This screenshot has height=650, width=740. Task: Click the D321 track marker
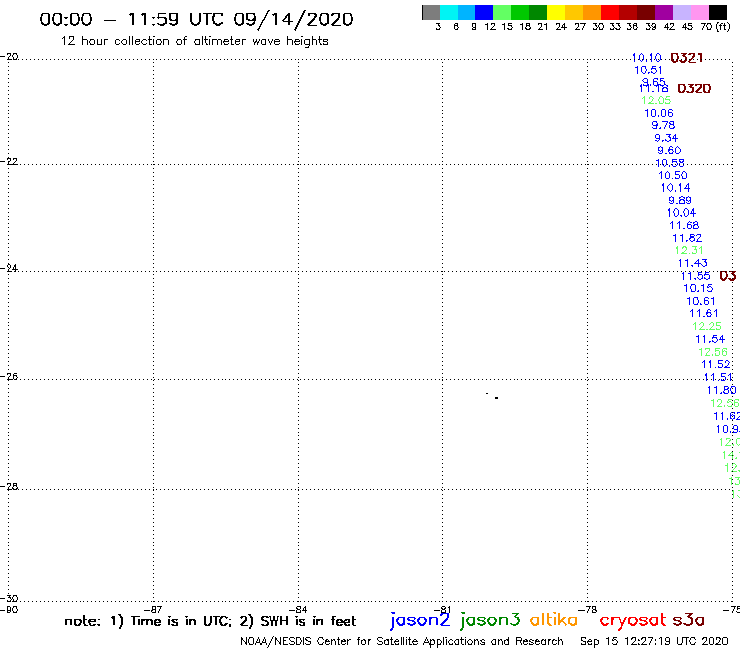click(686, 58)
